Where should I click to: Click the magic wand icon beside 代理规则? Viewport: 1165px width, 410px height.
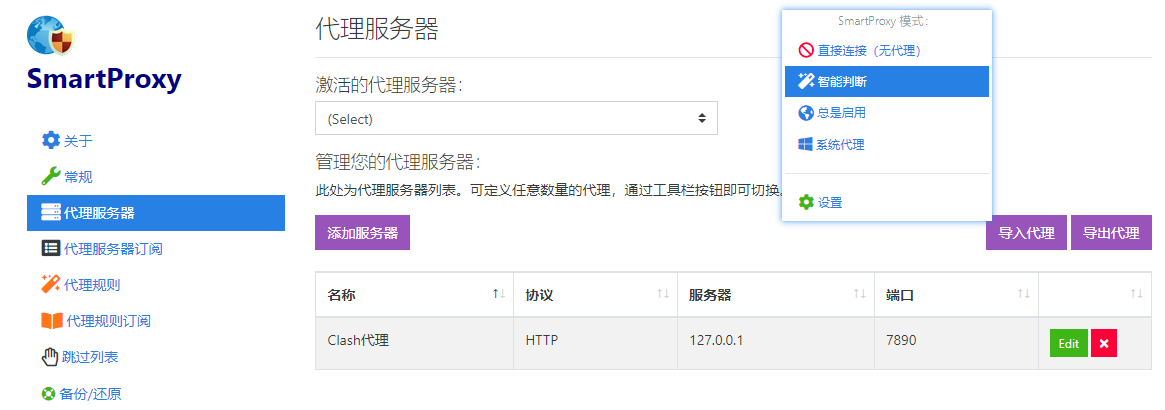[51, 284]
